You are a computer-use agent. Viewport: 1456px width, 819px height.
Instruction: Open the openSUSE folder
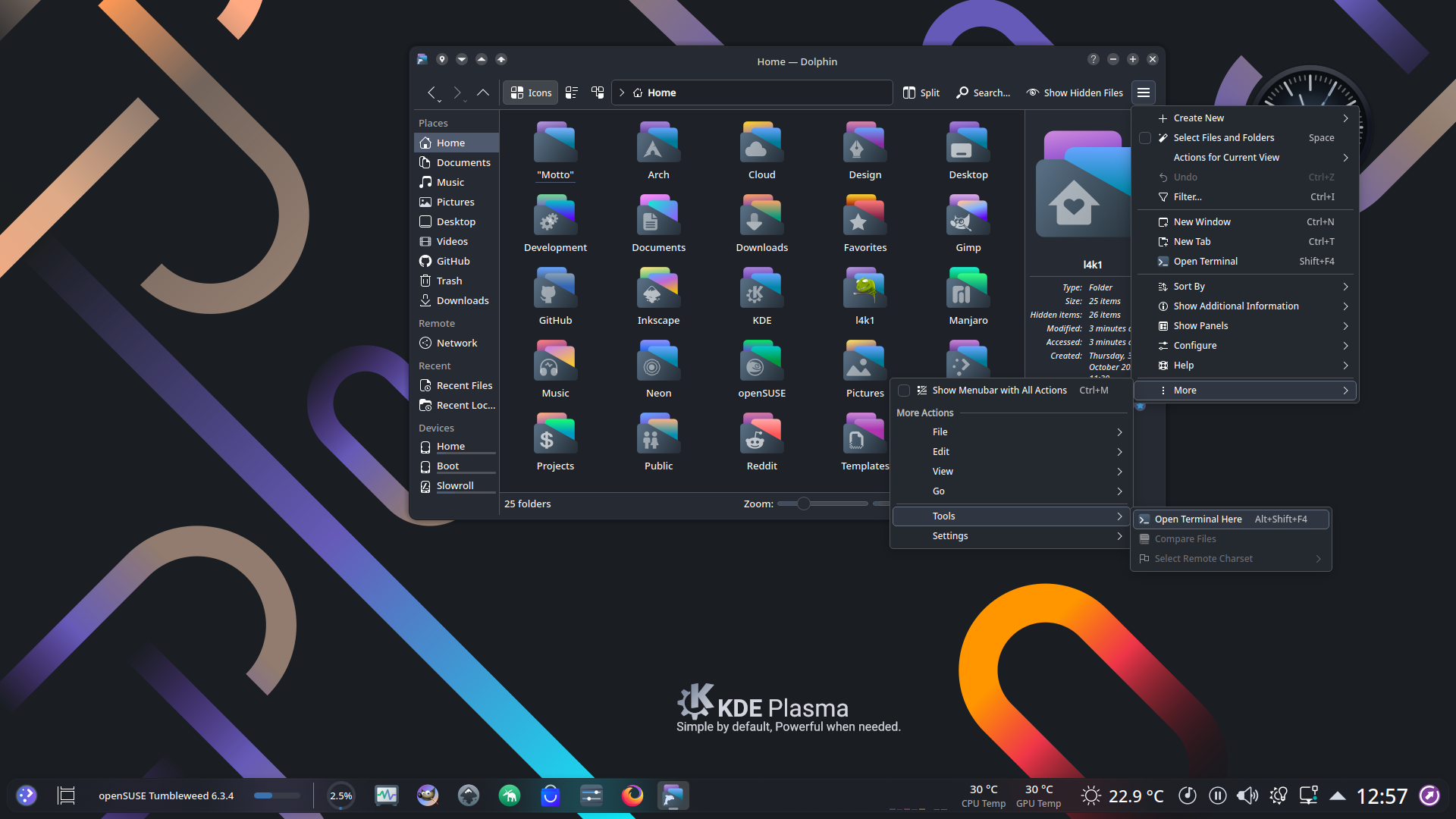pos(761,370)
